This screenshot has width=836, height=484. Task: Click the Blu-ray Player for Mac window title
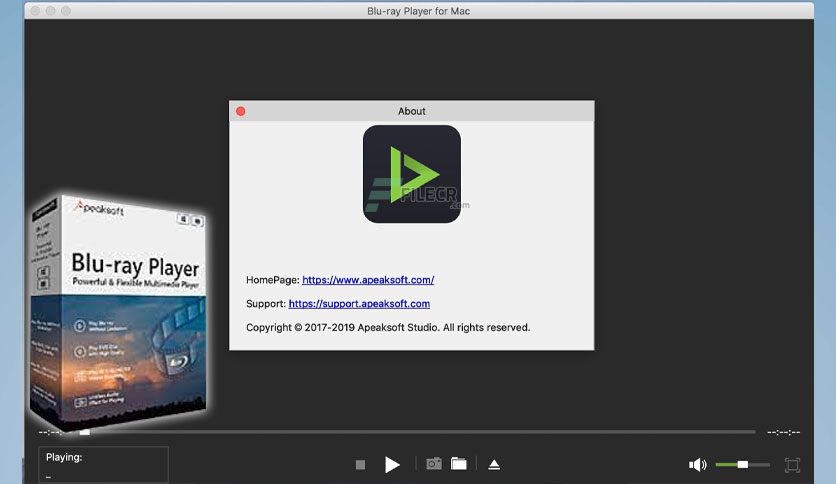click(x=419, y=11)
